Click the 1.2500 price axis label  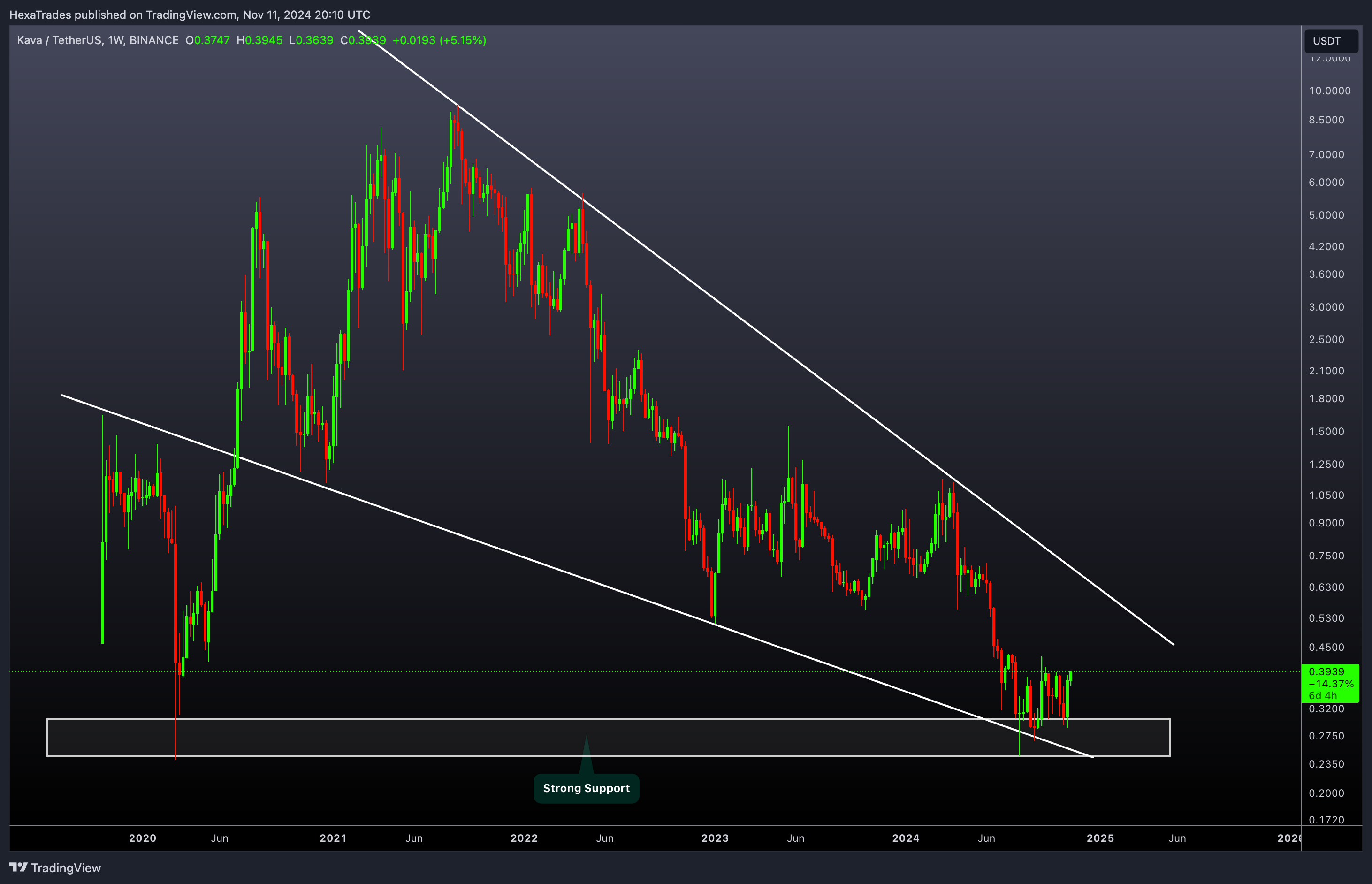click(x=1326, y=464)
